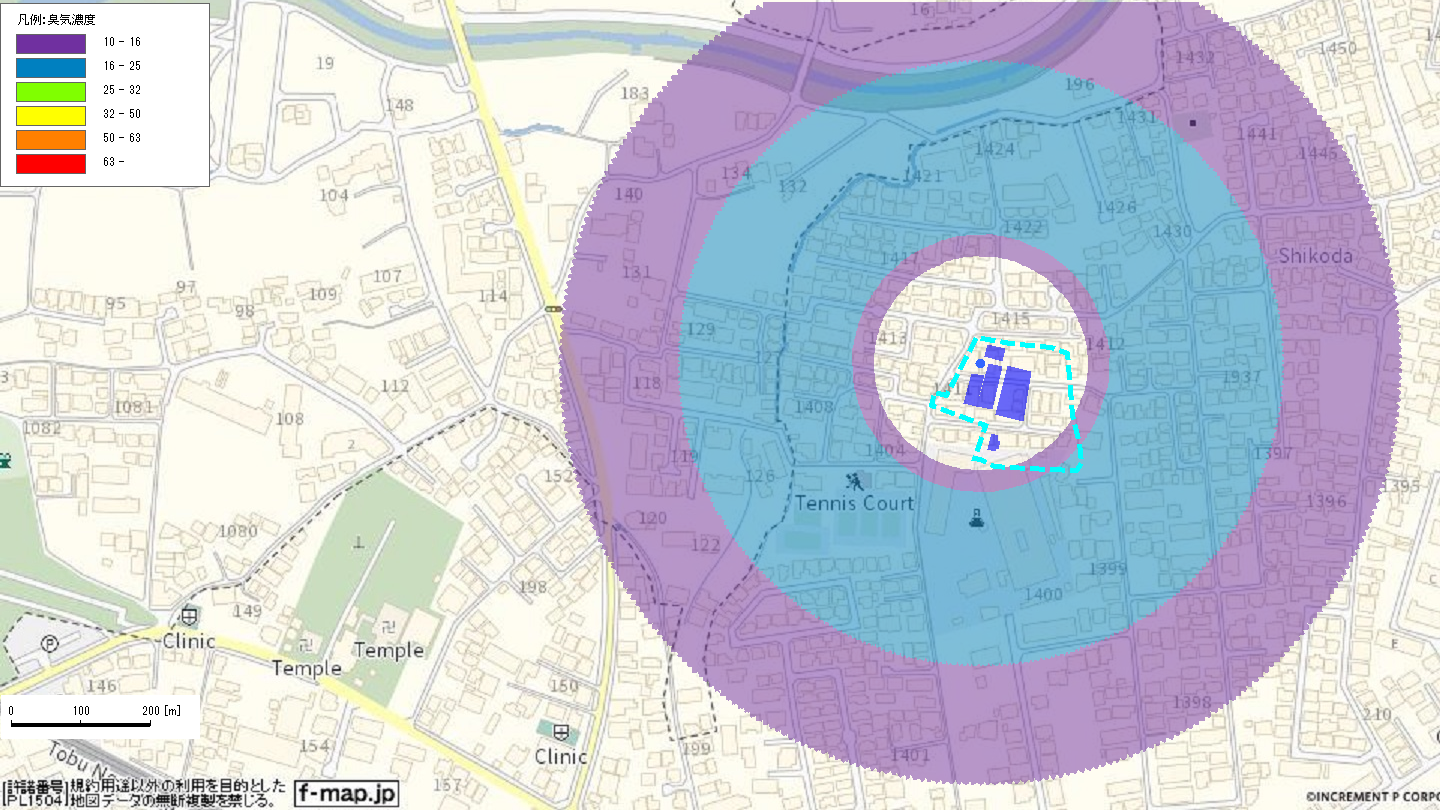This screenshot has height=810, width=1440.
Task: Click lot number 1397
Action: [1273, 454]
